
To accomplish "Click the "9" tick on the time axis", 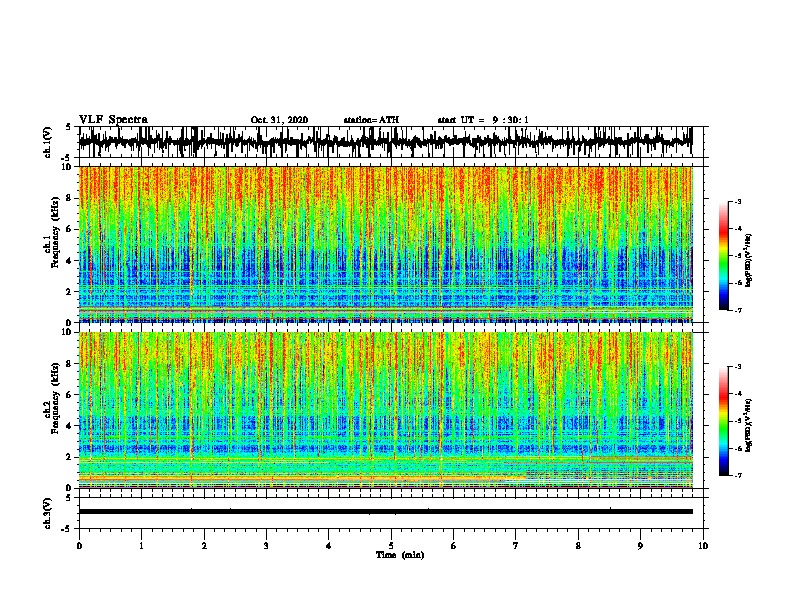I will pyautogui.click(x=640, y=546).
